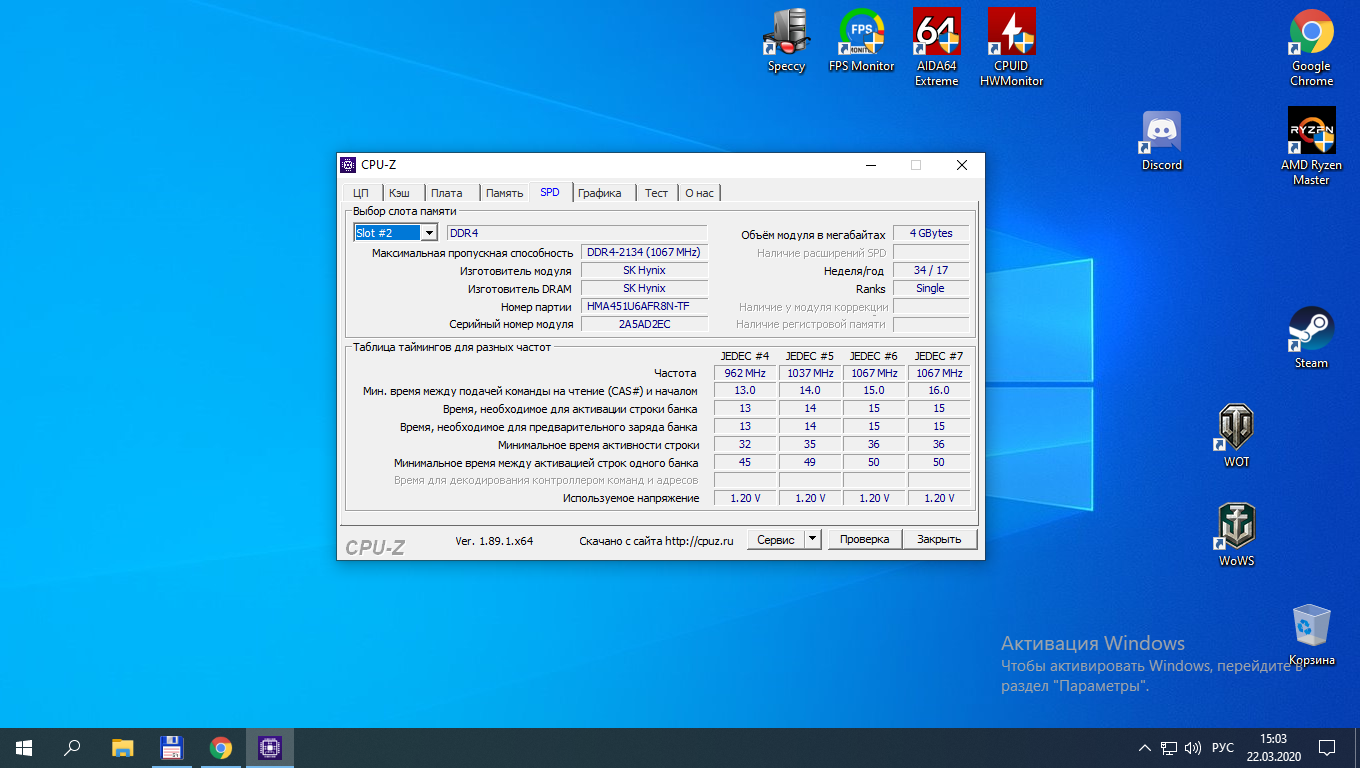The height and width of the screenshot is (768, 1360).
Task: Click the CPU-Z icon in the taskbar
Action: pos(270,747)
